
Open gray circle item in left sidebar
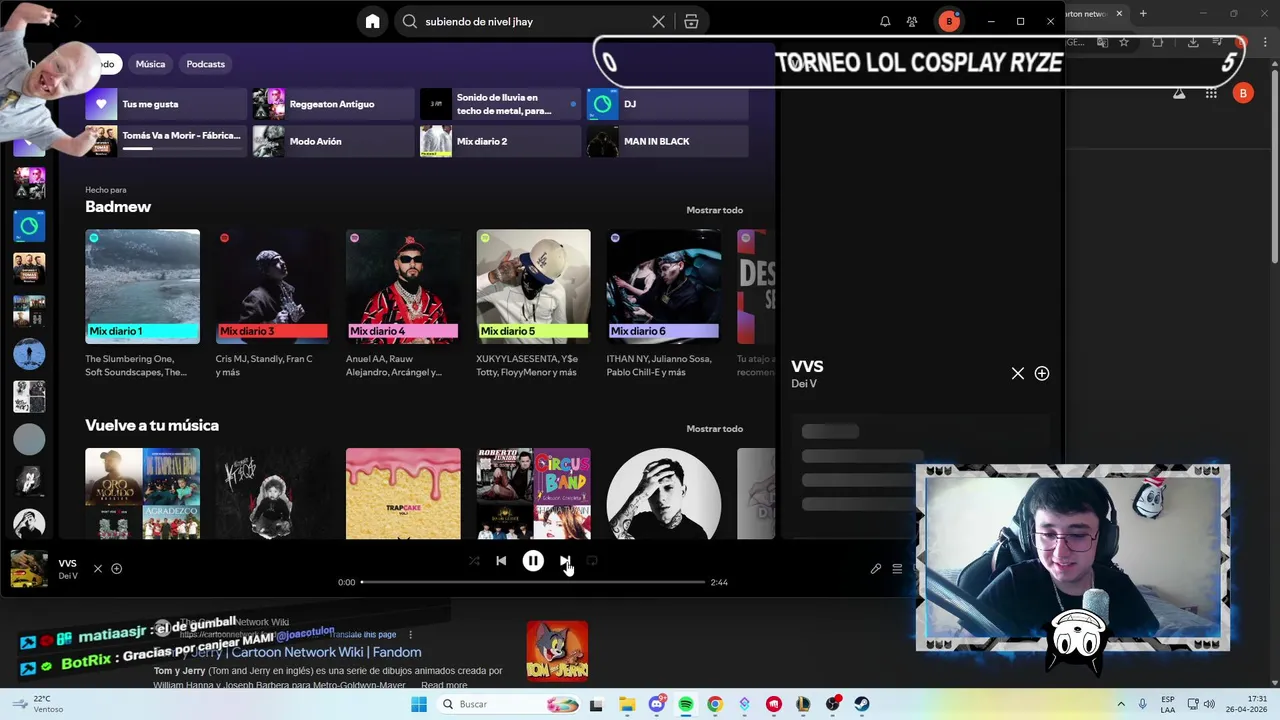29,439
